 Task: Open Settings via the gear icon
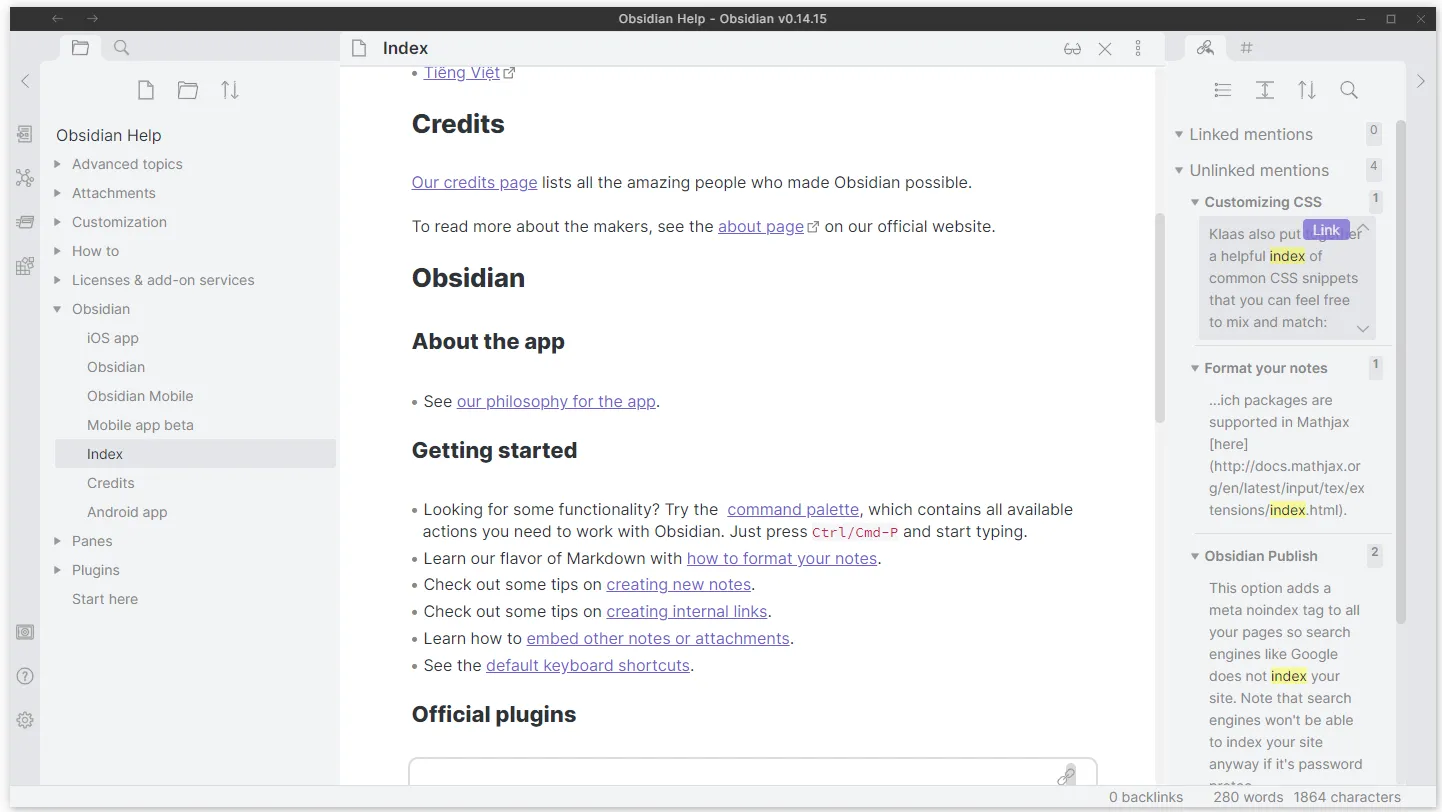tap(25, 720)
